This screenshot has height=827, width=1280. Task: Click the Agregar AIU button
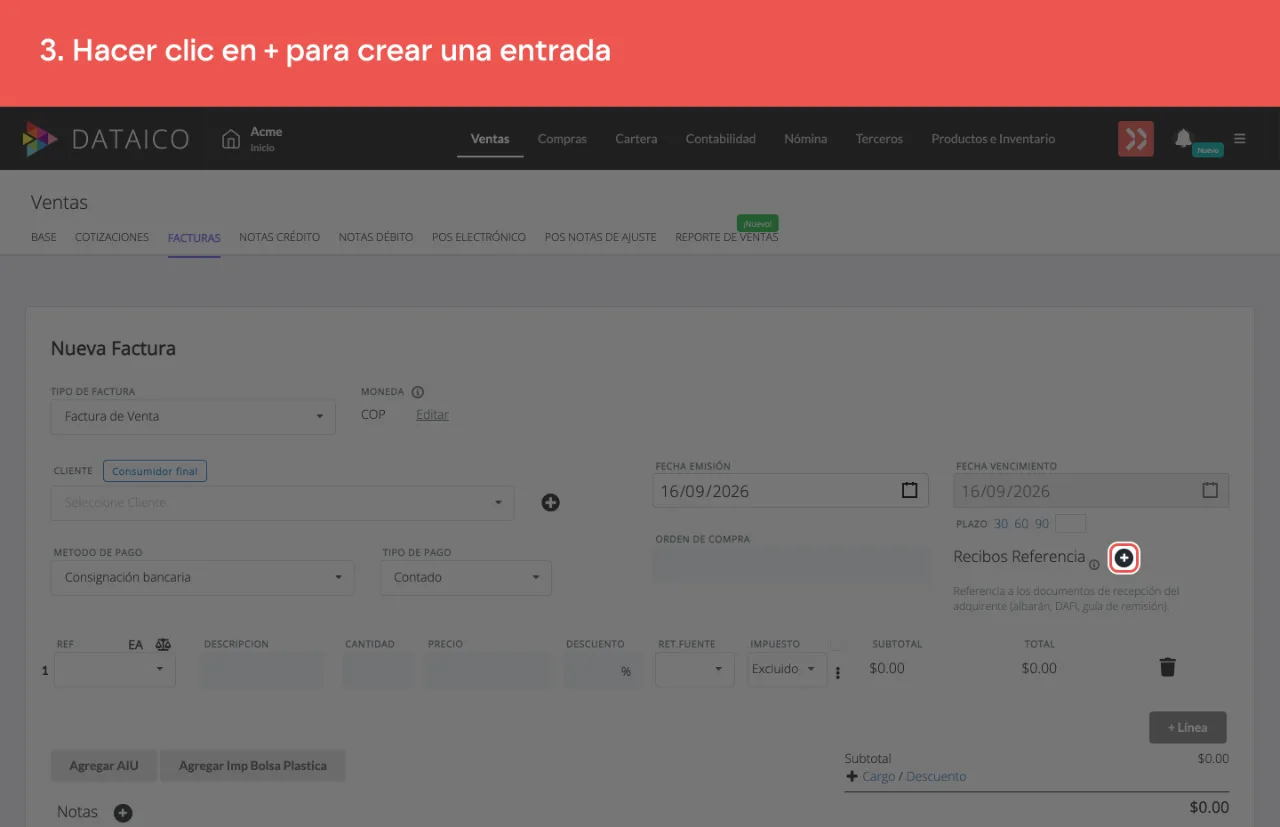point(104,766)
